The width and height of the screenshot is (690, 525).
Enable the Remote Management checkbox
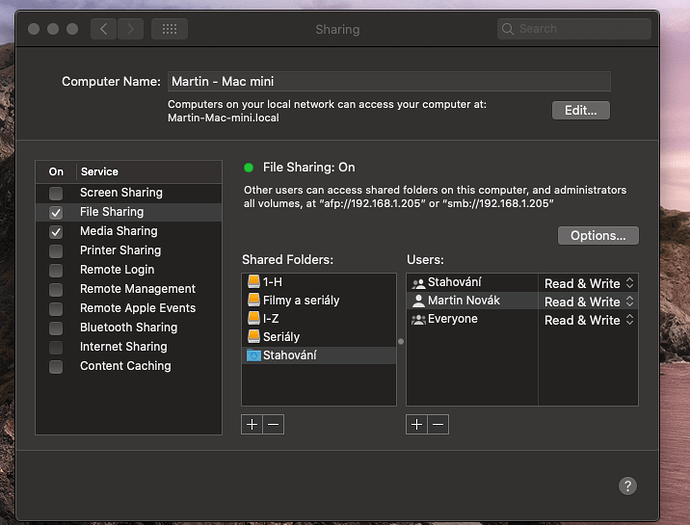click(x=56, y=290)
